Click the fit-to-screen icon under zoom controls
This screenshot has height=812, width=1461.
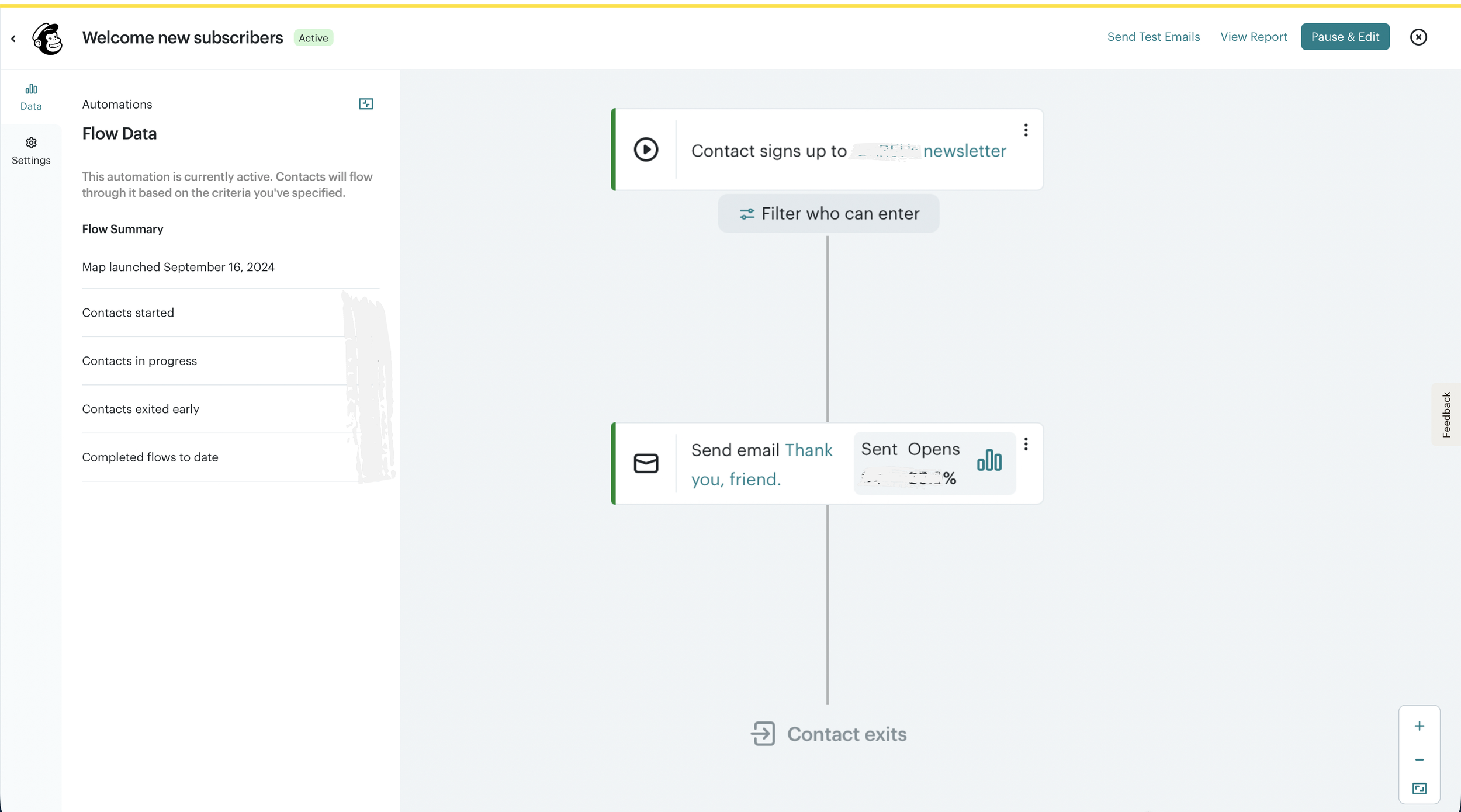pos(1419,789)
